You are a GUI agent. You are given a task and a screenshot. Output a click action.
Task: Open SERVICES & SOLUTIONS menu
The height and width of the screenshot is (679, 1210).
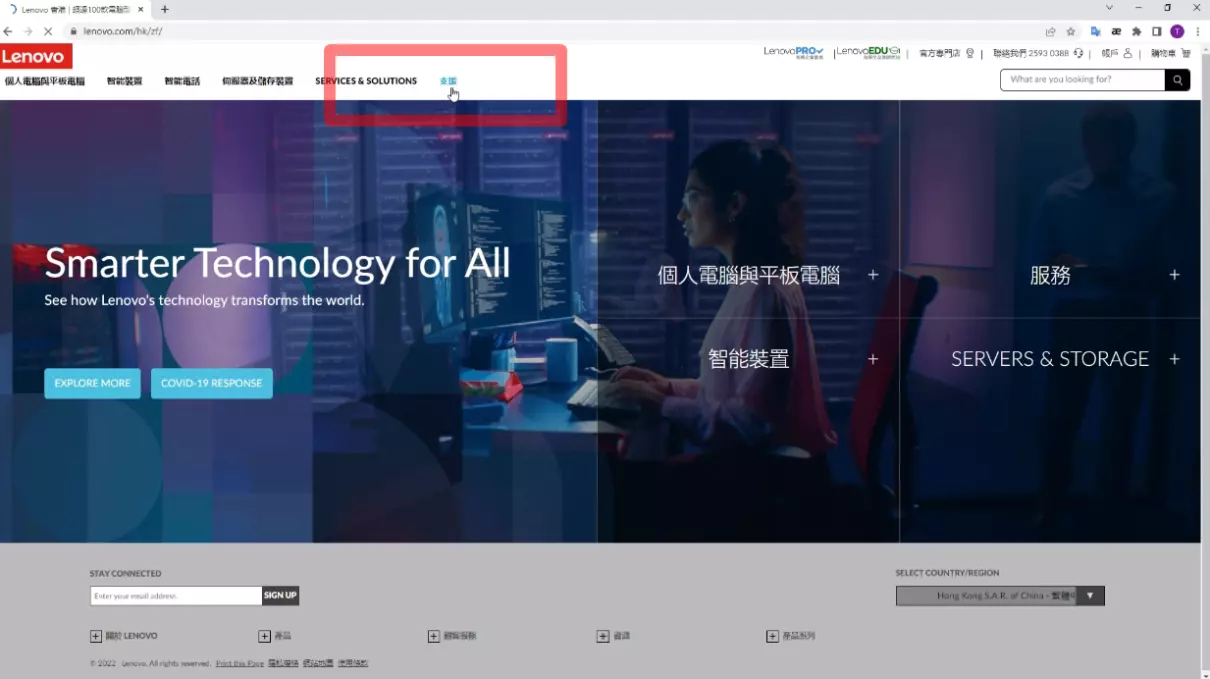366,81
